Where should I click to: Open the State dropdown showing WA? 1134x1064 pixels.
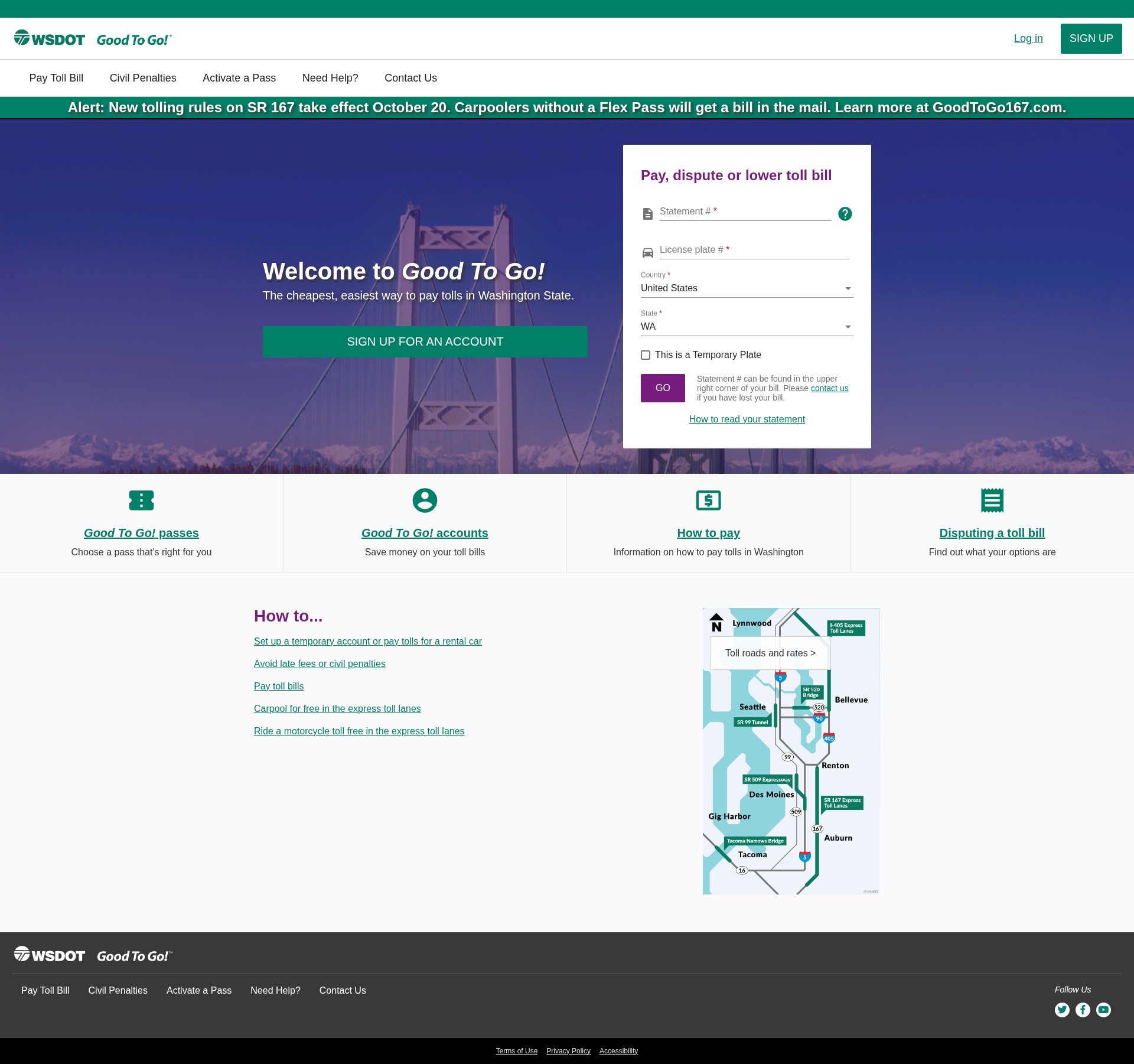click(x=747, y=327)
